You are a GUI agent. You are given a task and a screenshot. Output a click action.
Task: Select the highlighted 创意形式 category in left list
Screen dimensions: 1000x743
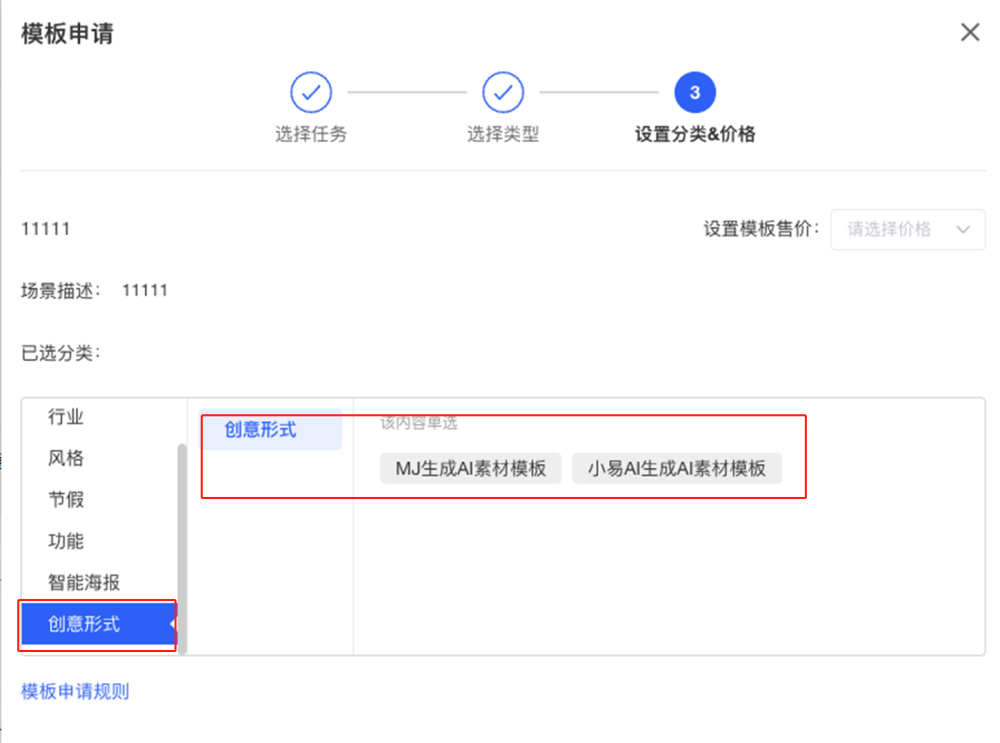98,624
